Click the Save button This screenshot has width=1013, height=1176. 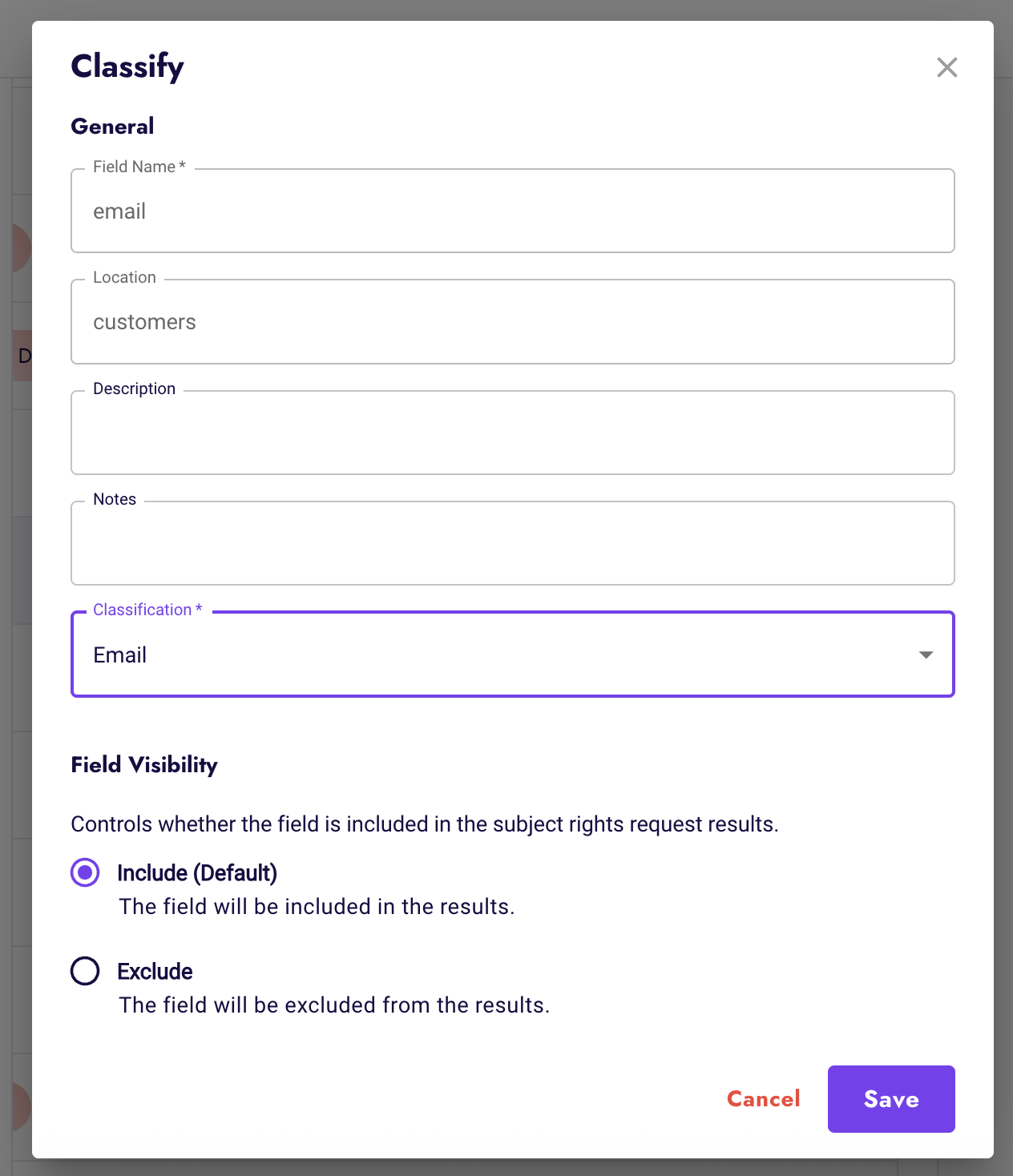tap(890, 1099)
